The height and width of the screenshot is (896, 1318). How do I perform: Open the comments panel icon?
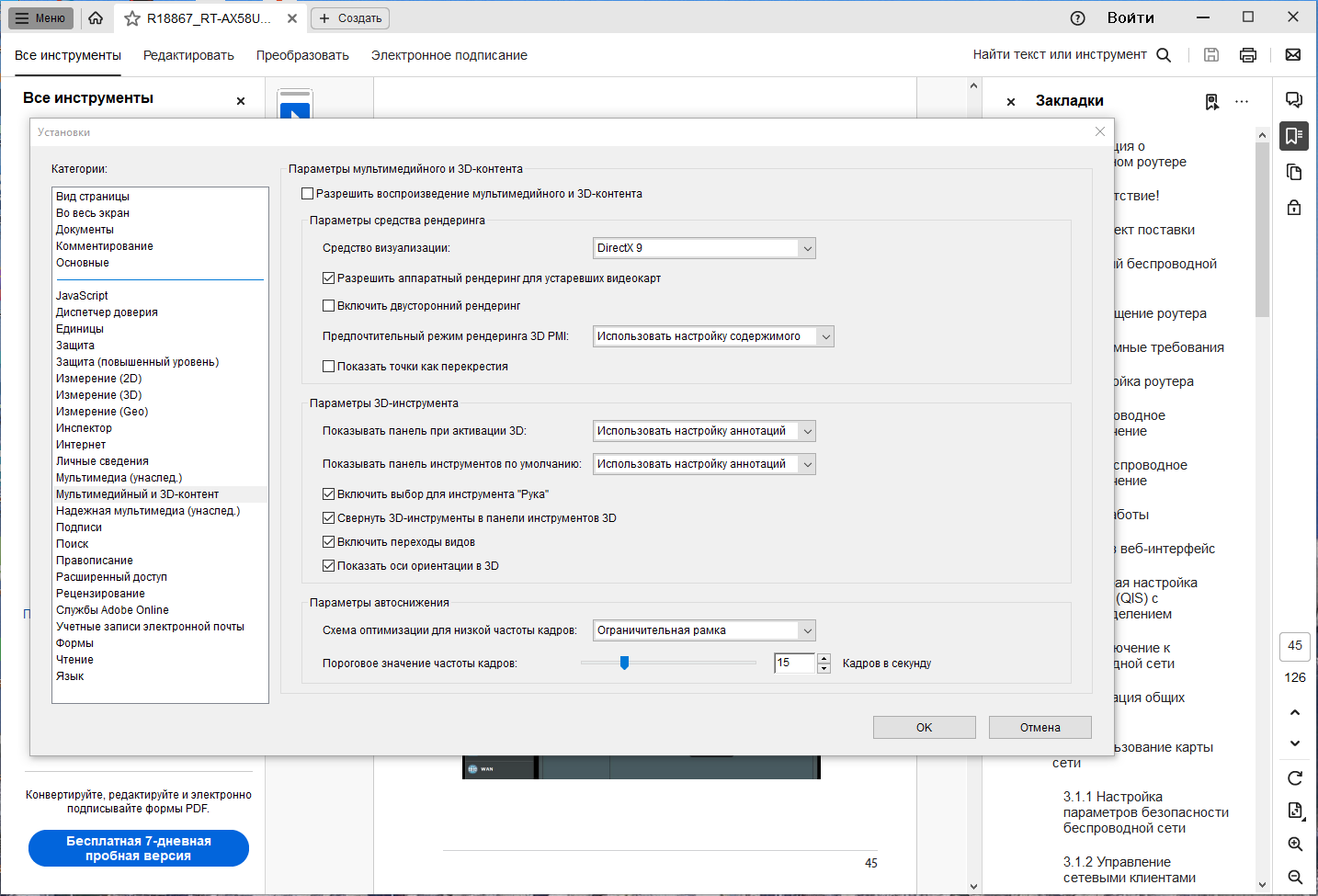(1294, 100)
